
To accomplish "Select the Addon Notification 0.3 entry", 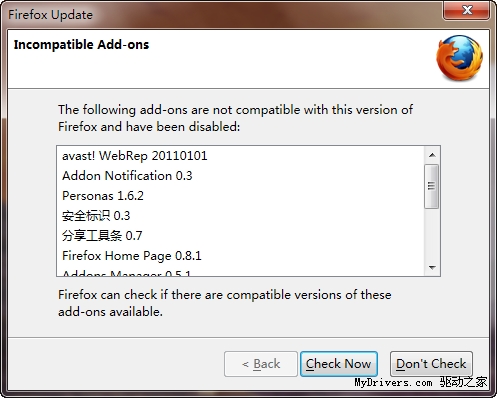I will (240, 176).
